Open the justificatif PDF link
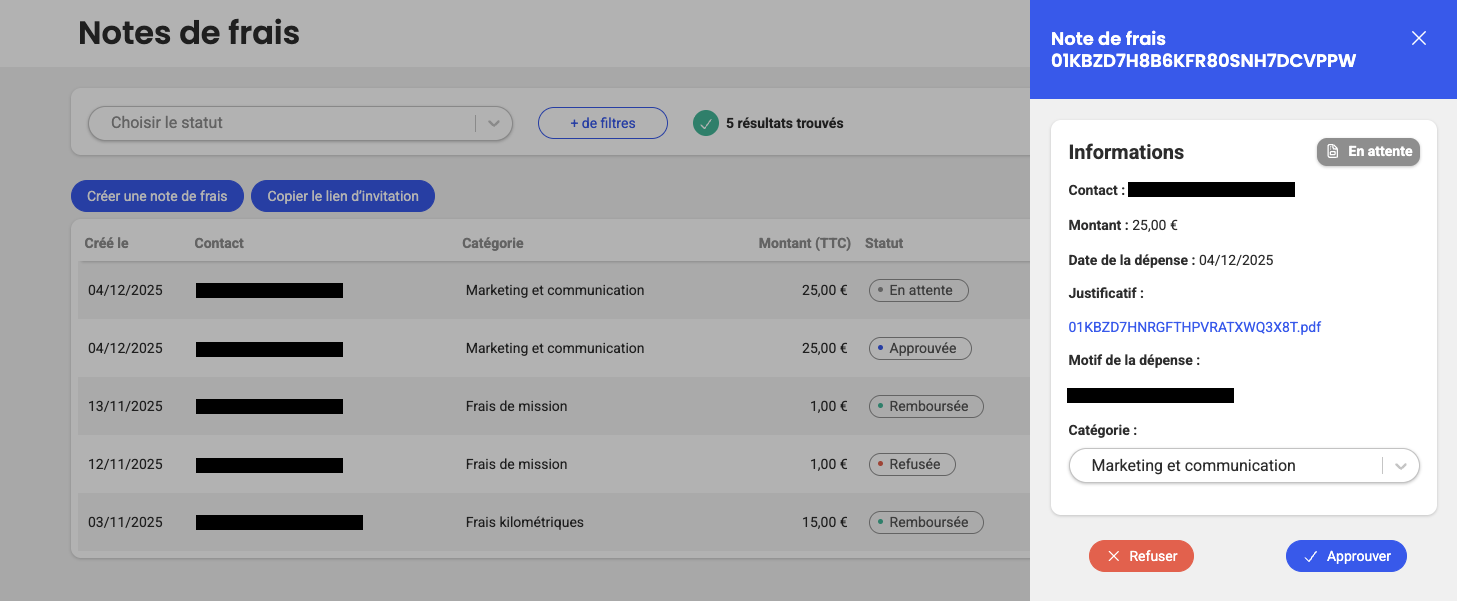The width and height of the screenshot is (1457, 601). point(1194,327)
